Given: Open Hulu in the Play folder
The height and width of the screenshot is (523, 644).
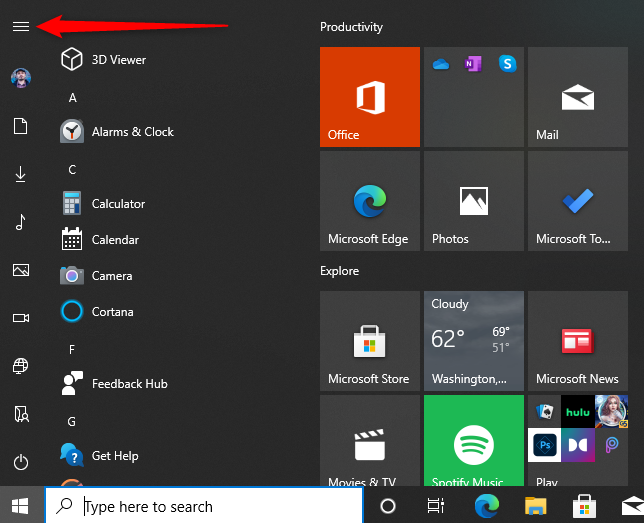Looking at the screenshot, I should tap(578, 411).
